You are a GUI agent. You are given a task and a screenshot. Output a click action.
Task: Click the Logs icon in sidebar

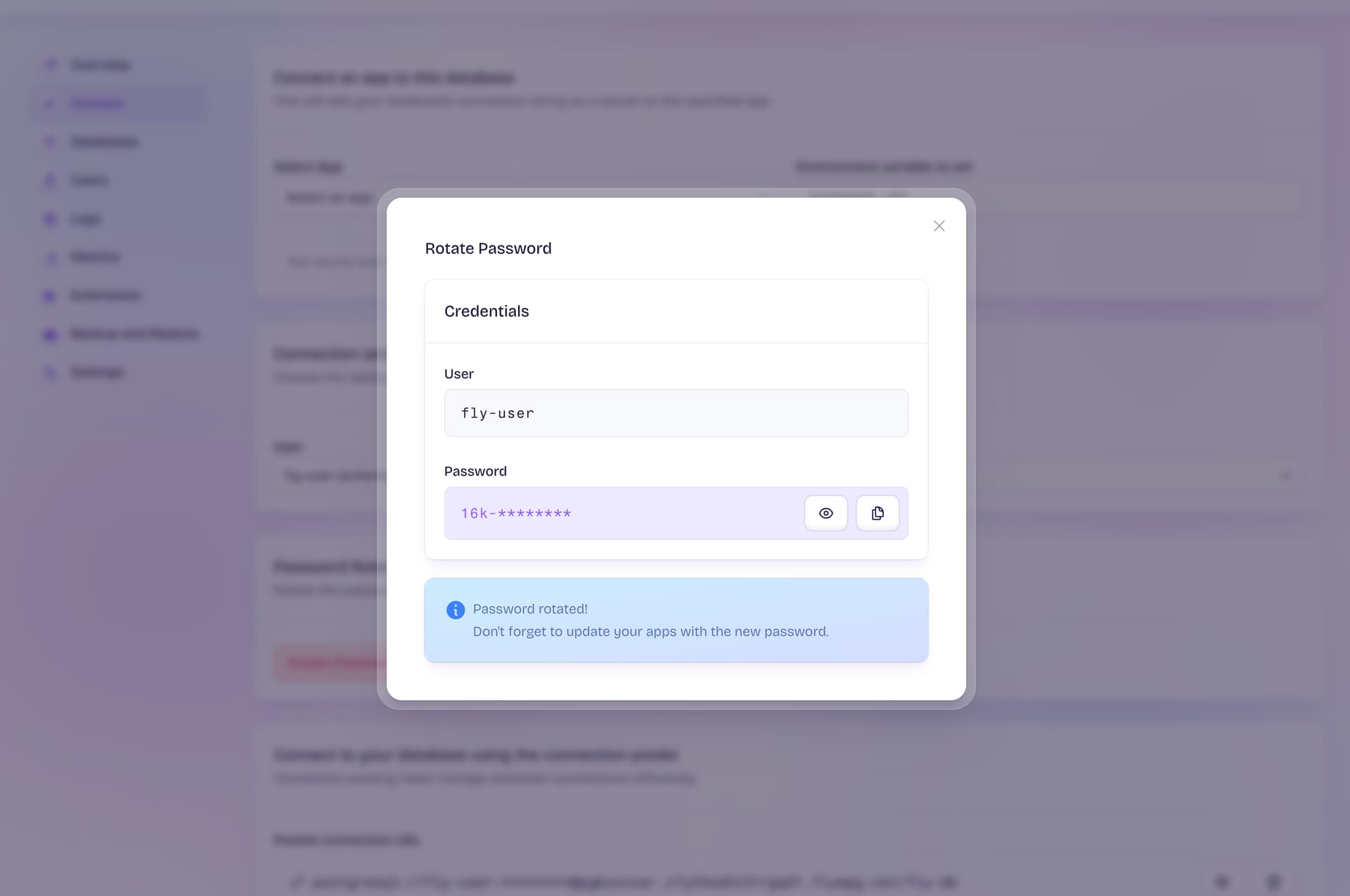pos(50,219)
